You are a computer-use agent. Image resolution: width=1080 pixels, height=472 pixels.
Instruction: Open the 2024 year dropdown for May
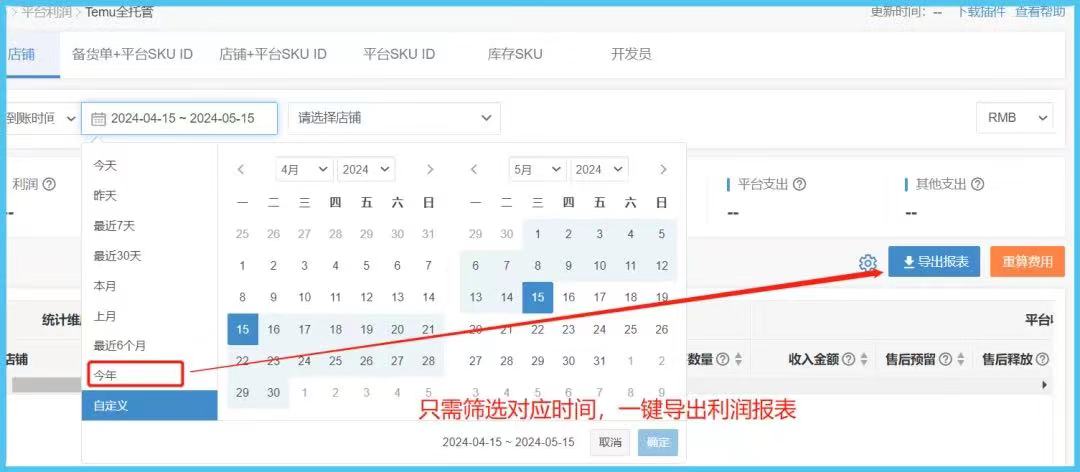pyautogui.click(x=599, y=170)
